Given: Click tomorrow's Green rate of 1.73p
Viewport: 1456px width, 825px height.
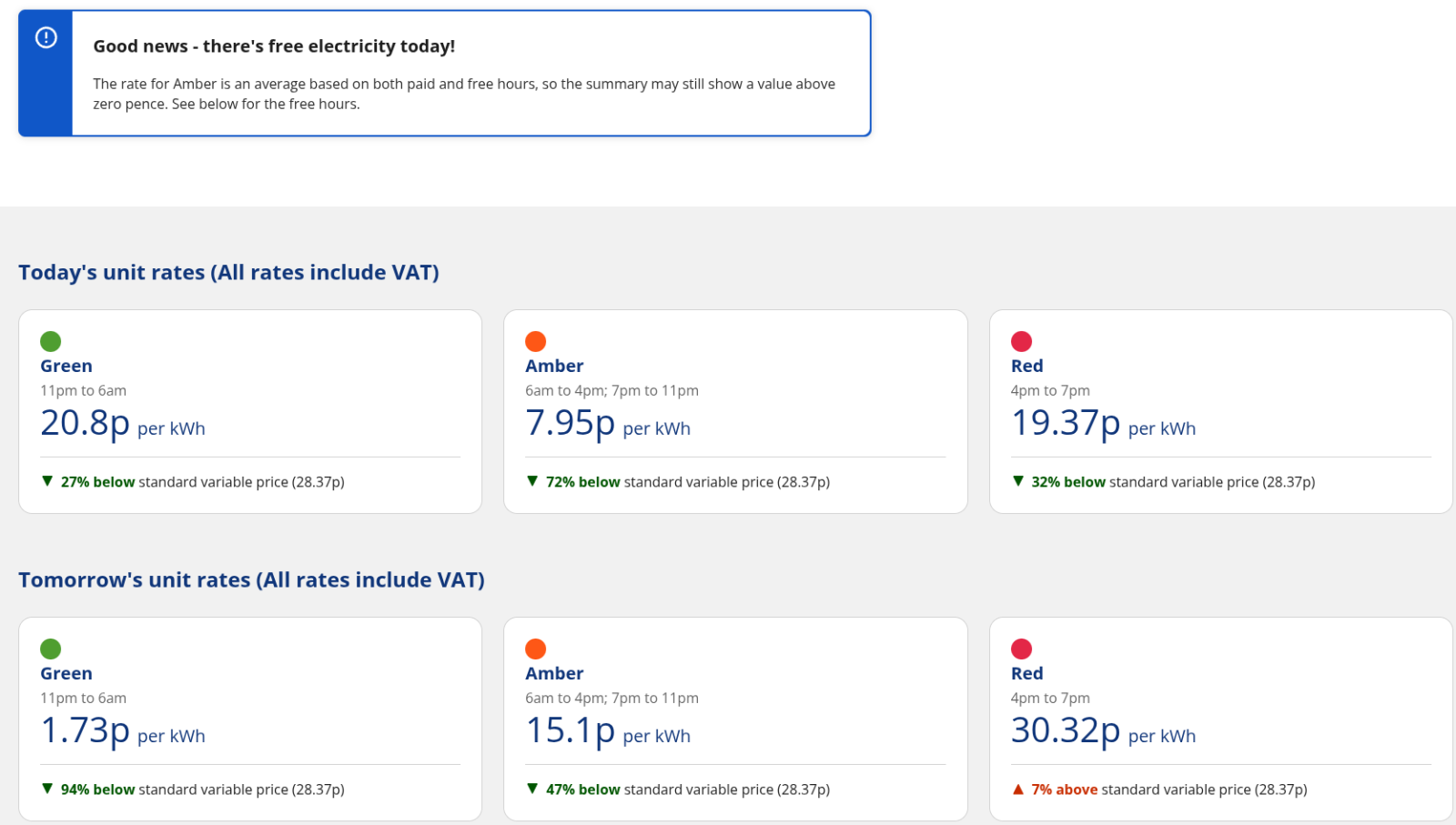Looking at the screenshot, I should (x=86, y=730).
